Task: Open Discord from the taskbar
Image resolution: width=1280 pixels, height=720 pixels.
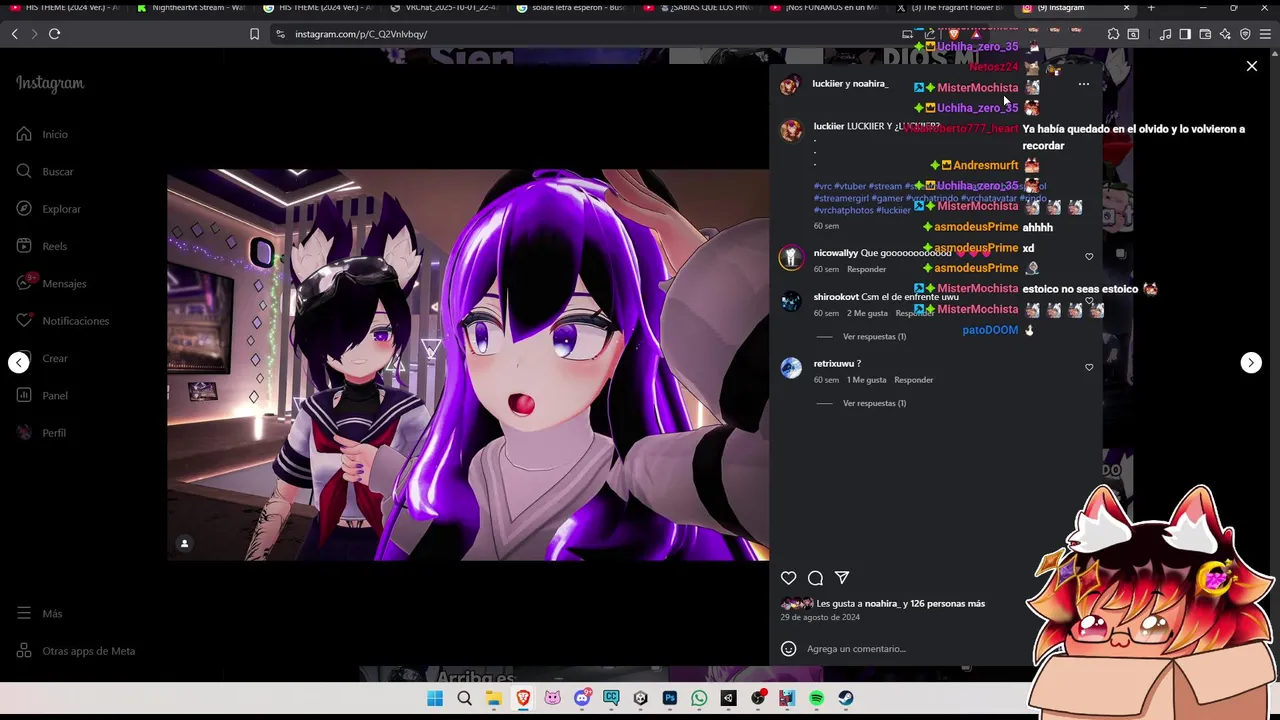Action: pyautogui.click(x=582, y=699)
